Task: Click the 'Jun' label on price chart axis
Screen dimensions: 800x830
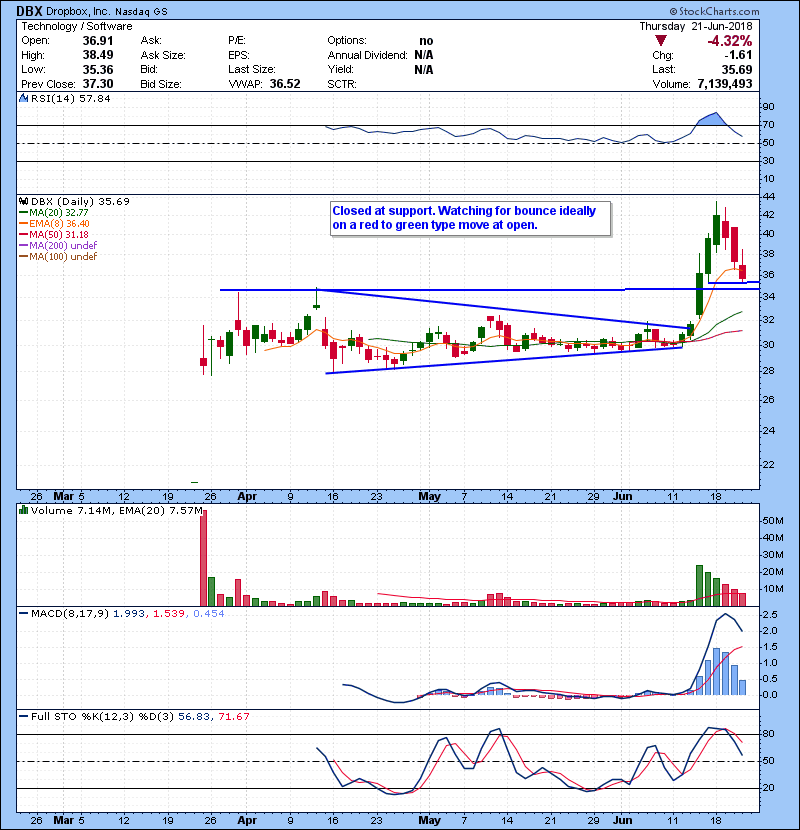Action: [622, 496]
